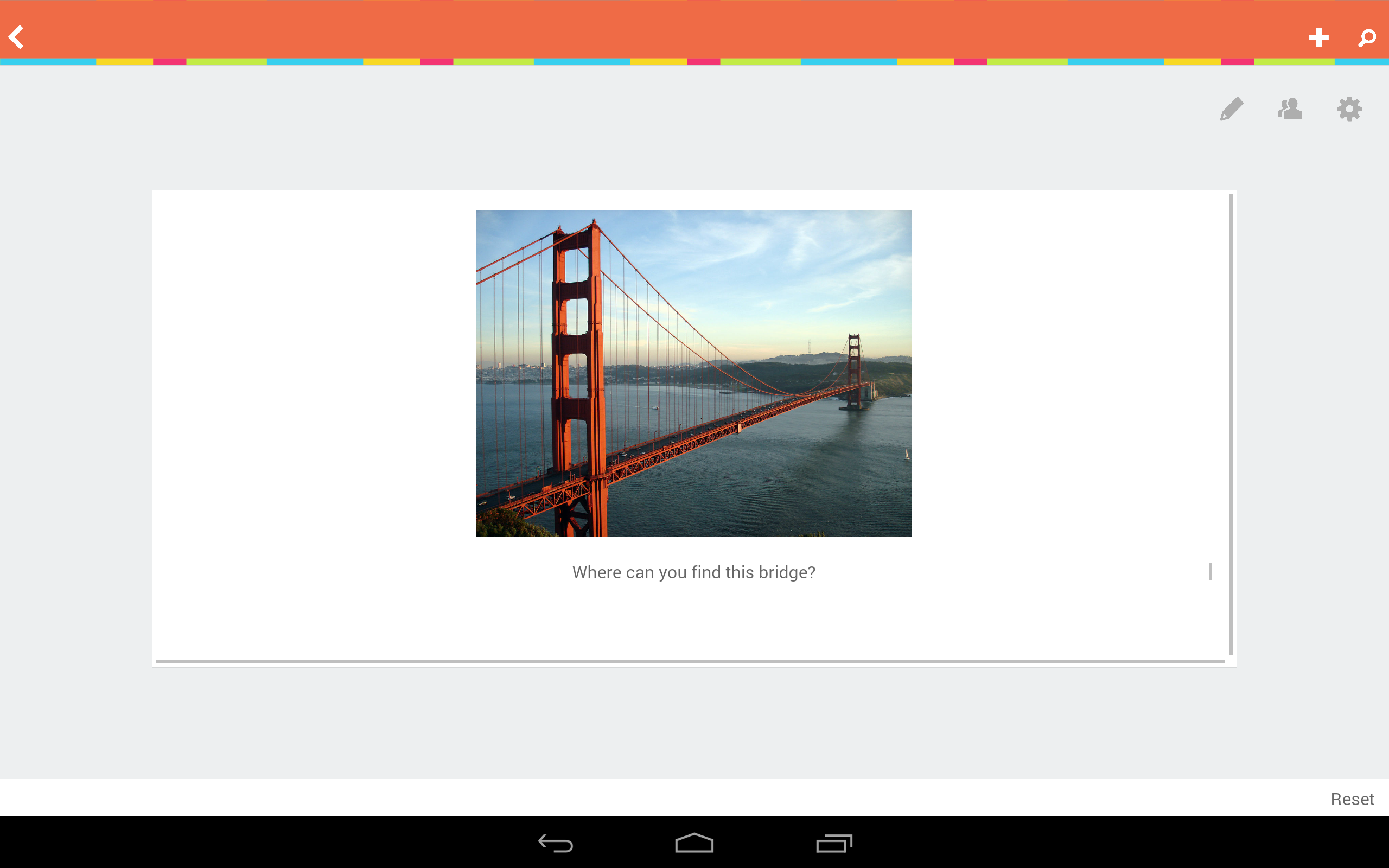Add a new card with the plus icon
Screen dimensions: 1389x868
1318,37
